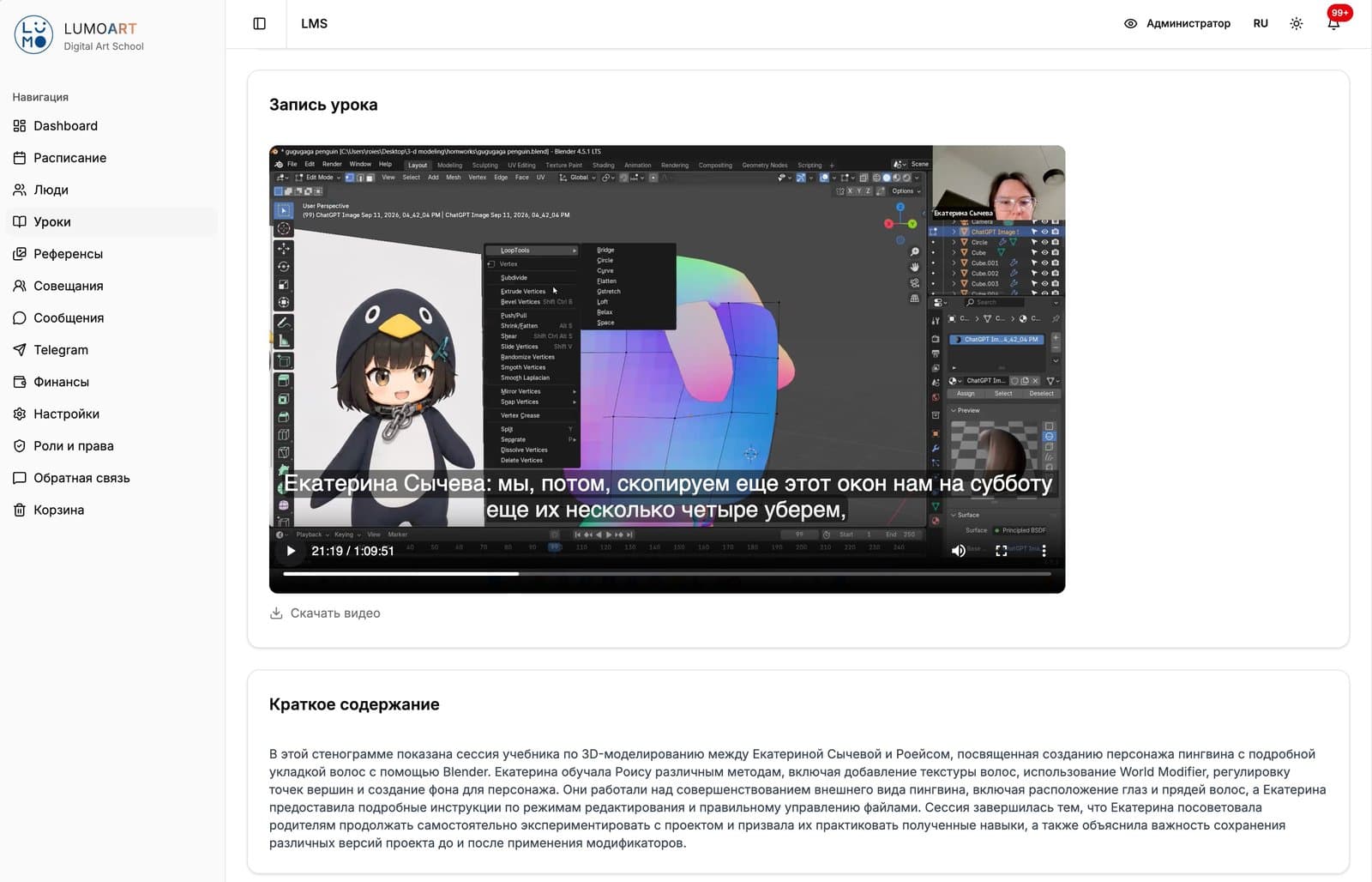Mute the video with the speaker icon
Image resolution: width=1372 pixels, height=882 pixels.
click(x=959, y=551)
